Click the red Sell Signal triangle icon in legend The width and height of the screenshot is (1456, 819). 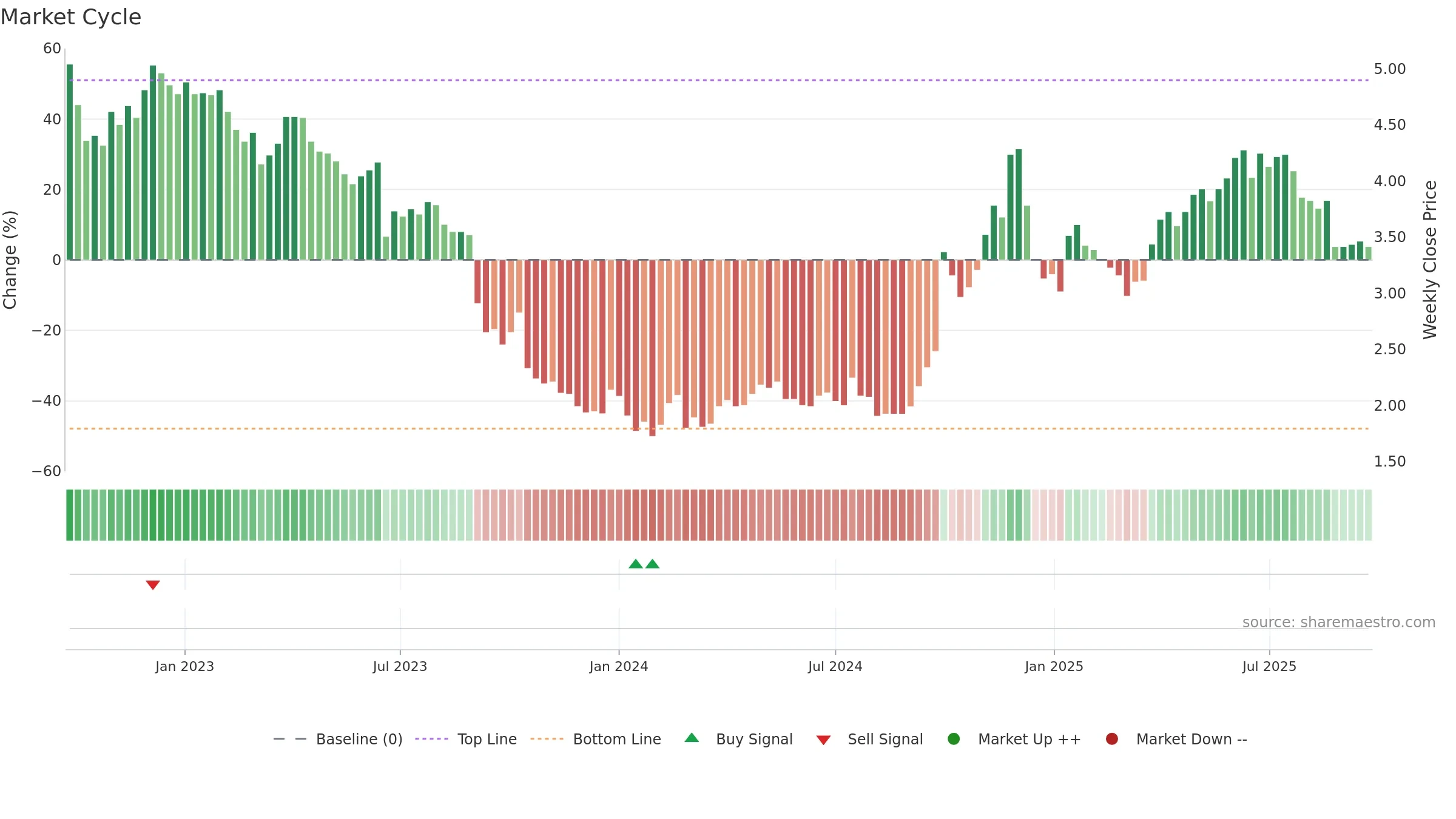pos(823,740)
